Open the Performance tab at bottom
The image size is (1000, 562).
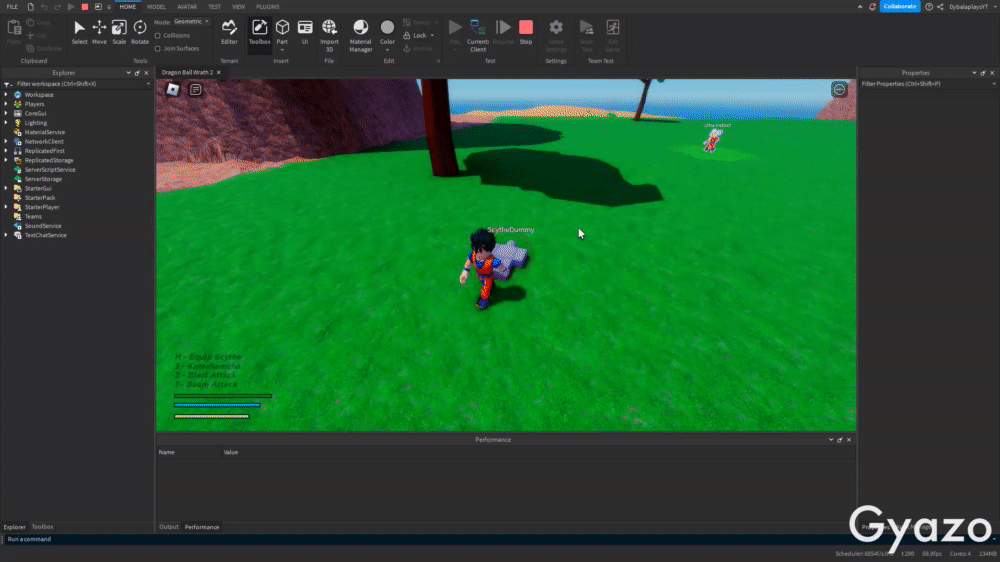coord(202,527)
